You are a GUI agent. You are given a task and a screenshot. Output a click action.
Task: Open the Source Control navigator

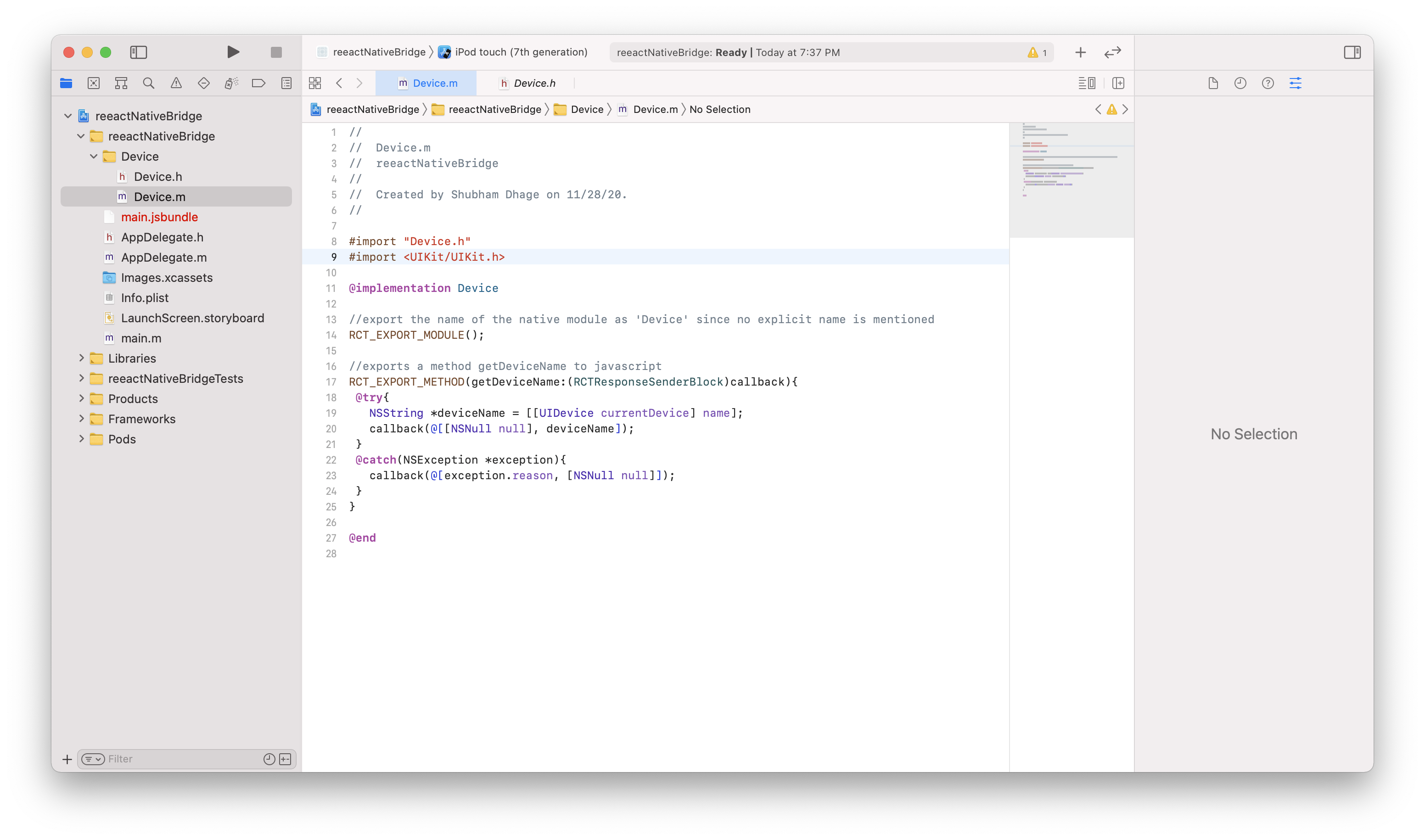93,83
